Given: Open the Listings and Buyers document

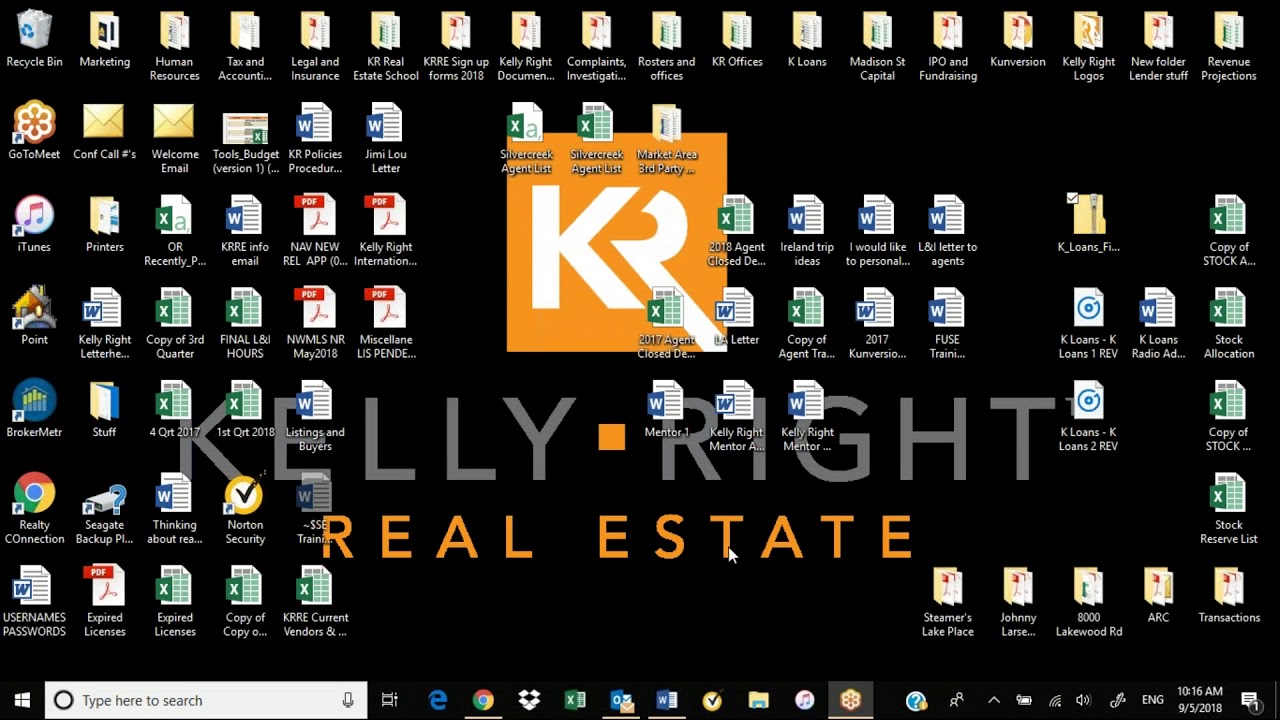Looking at the screenshot, I should 315,416.
